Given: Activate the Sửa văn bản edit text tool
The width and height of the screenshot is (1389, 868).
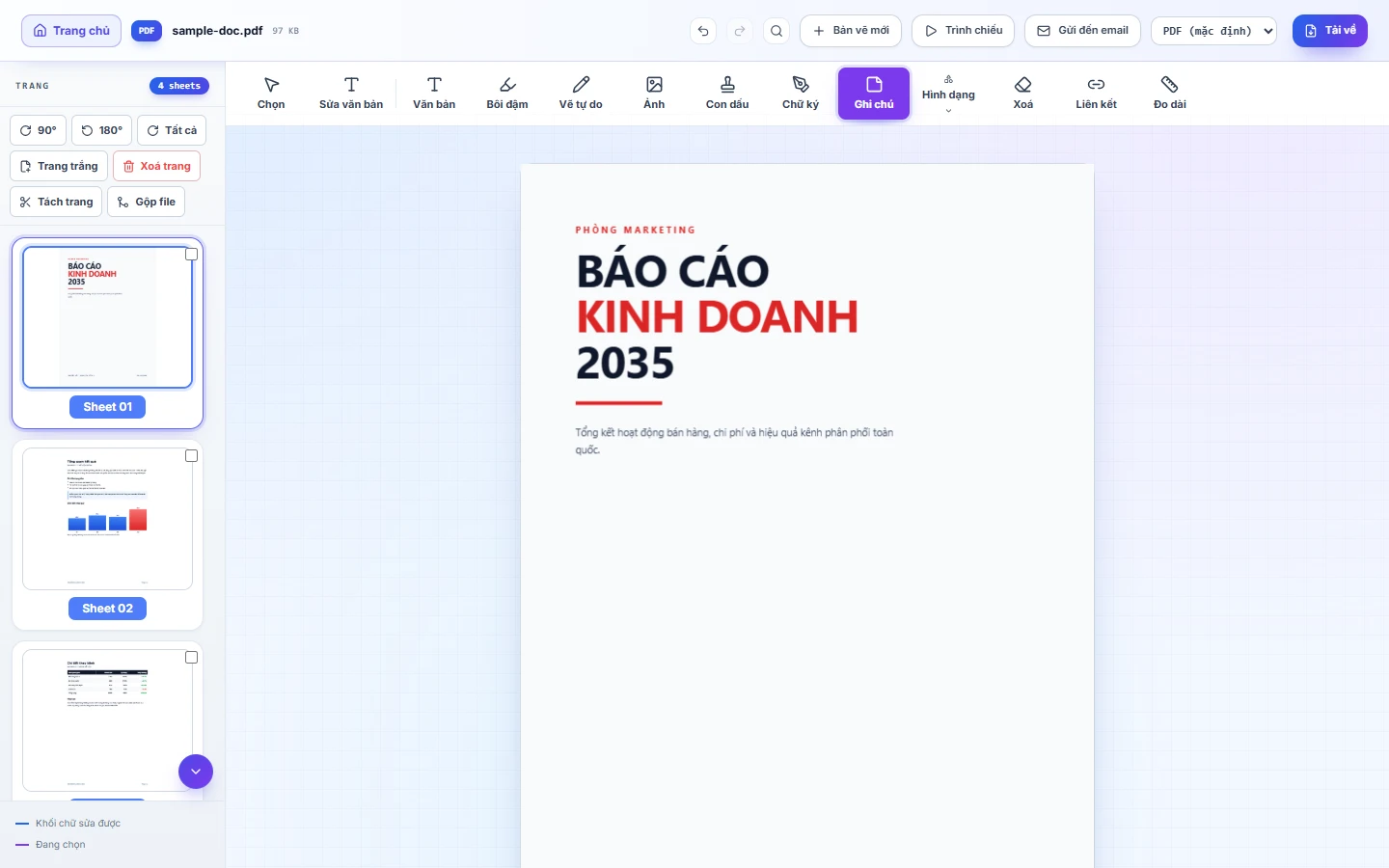Looking at the screenshot, I should click(351, 94).
